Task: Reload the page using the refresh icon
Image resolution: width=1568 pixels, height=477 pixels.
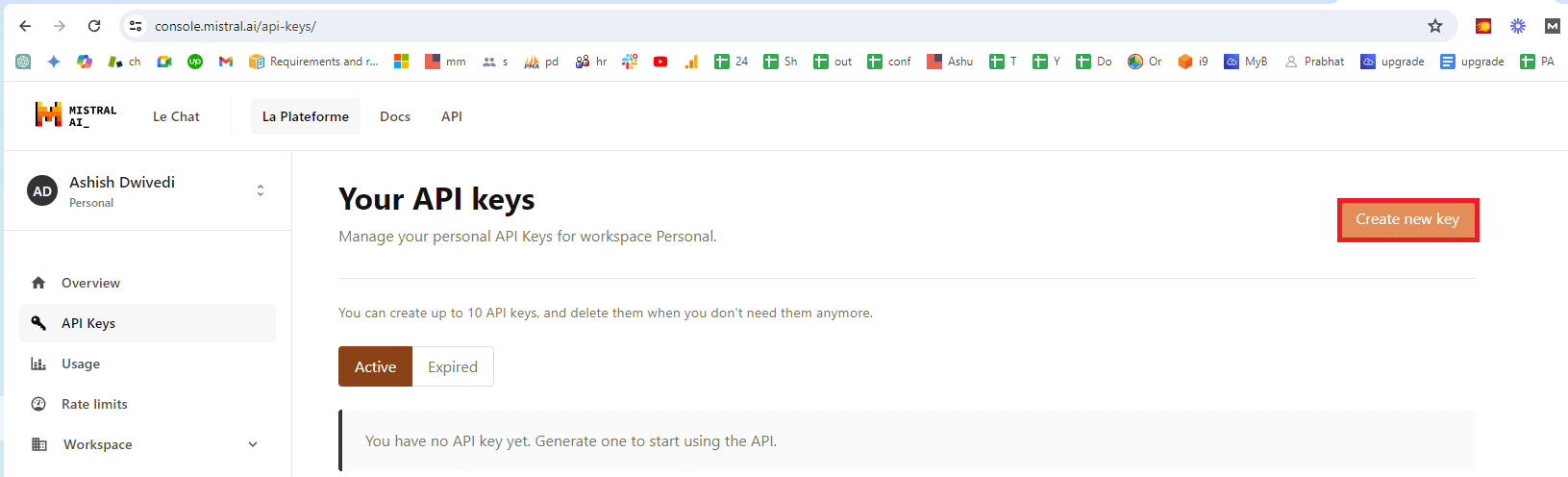Action: pyautogui.click(x=94, y=26)
